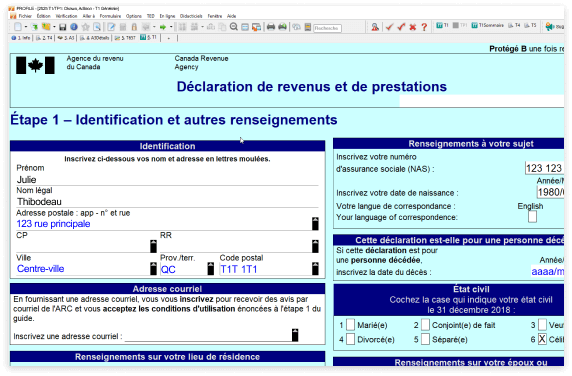Uncheck box 6 in the État civil row
The image size is (572, 376).
tap(542, 339)
